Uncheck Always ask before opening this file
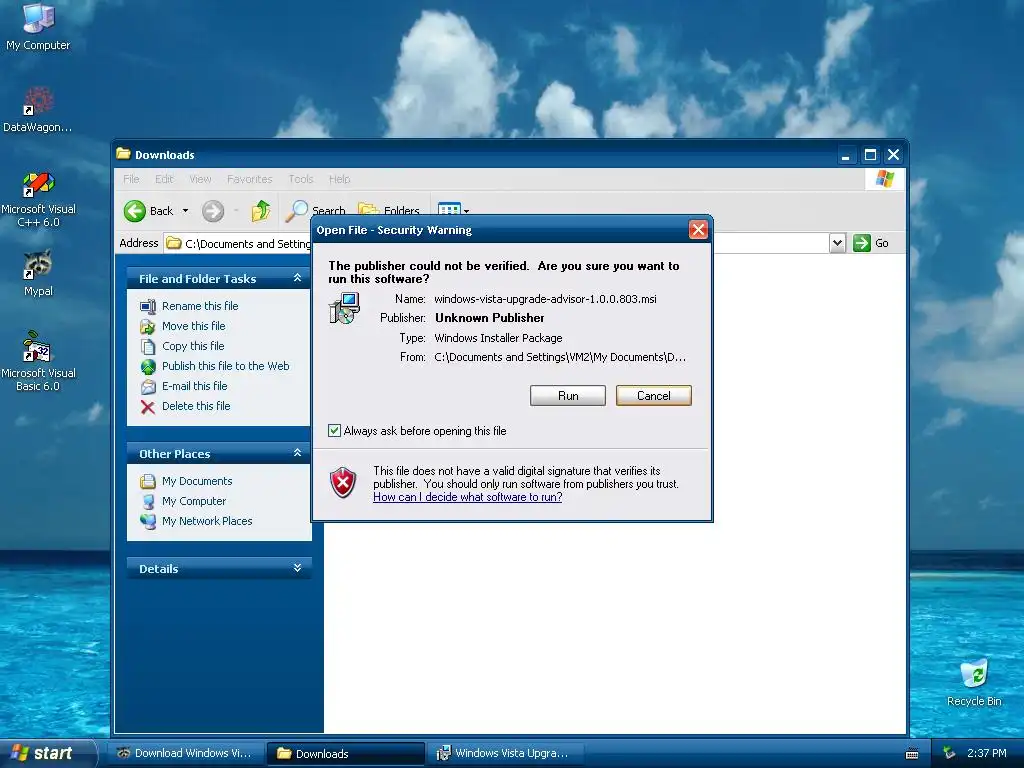The height and width of the screenshot is (768, 1024). coord(334,430)
